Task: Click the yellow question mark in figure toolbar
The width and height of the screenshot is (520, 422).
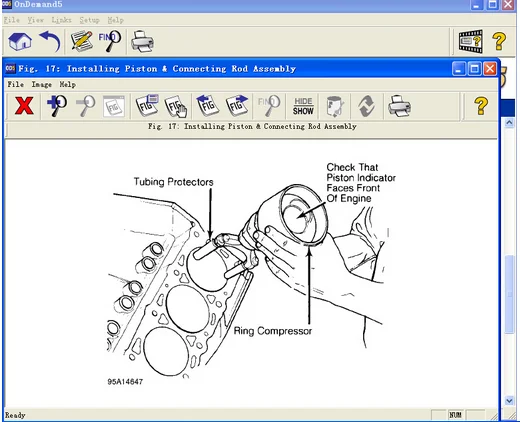Action: click(481, 106)
